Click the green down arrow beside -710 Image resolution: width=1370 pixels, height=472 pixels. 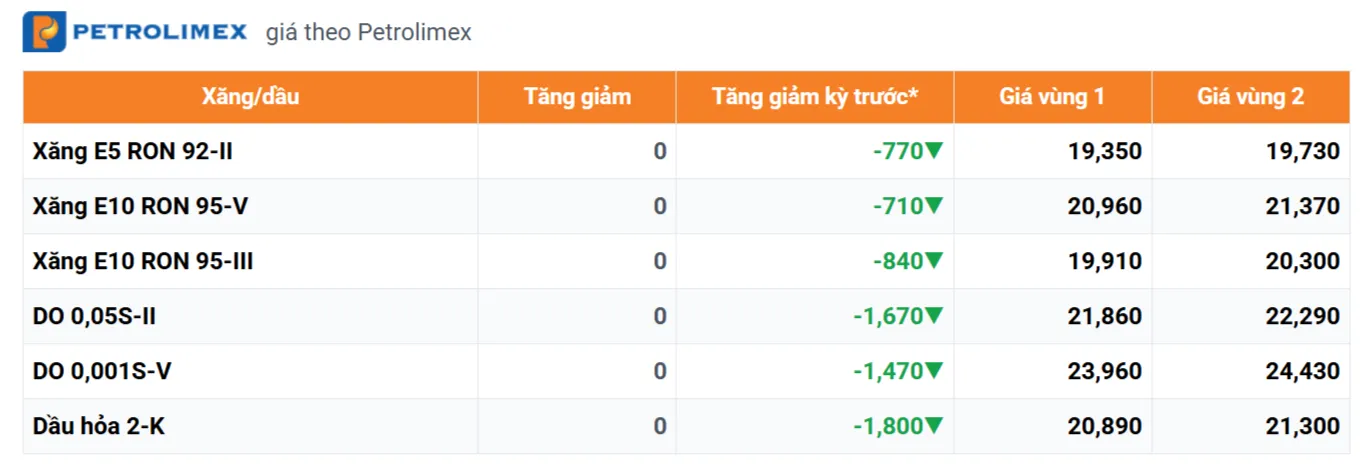(934, 206)
